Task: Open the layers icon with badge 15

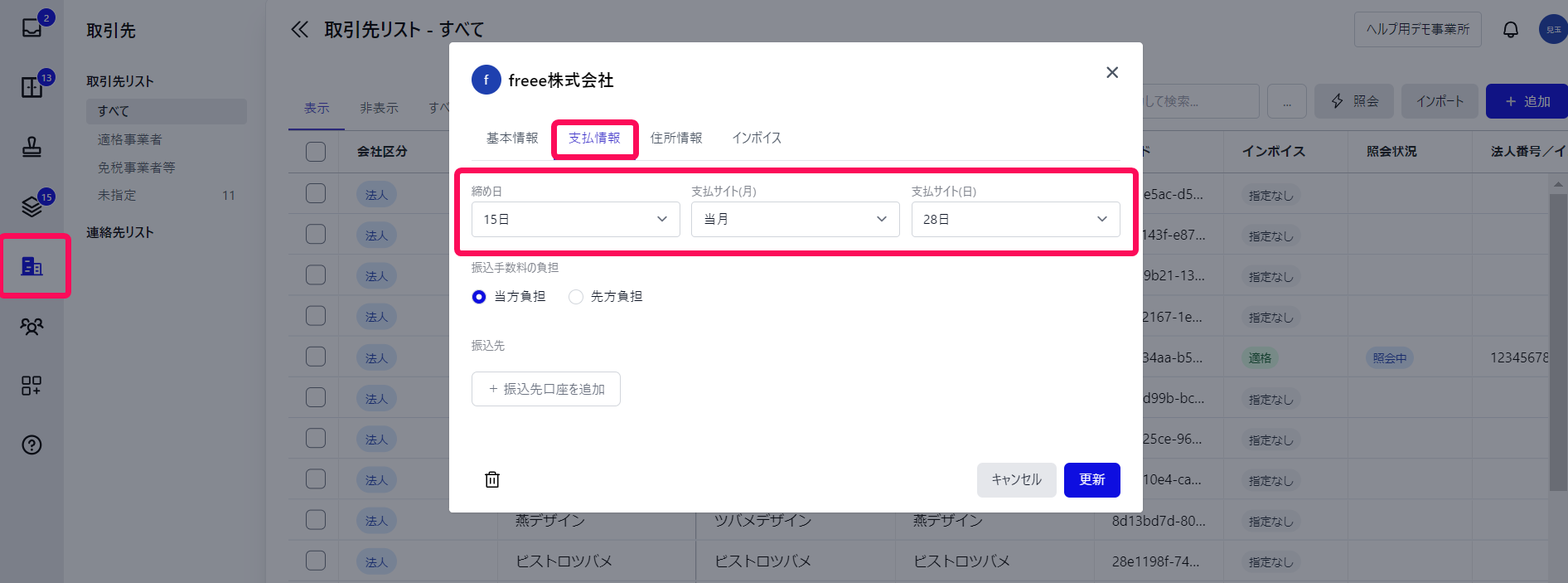Action: (x=31, y=206)
